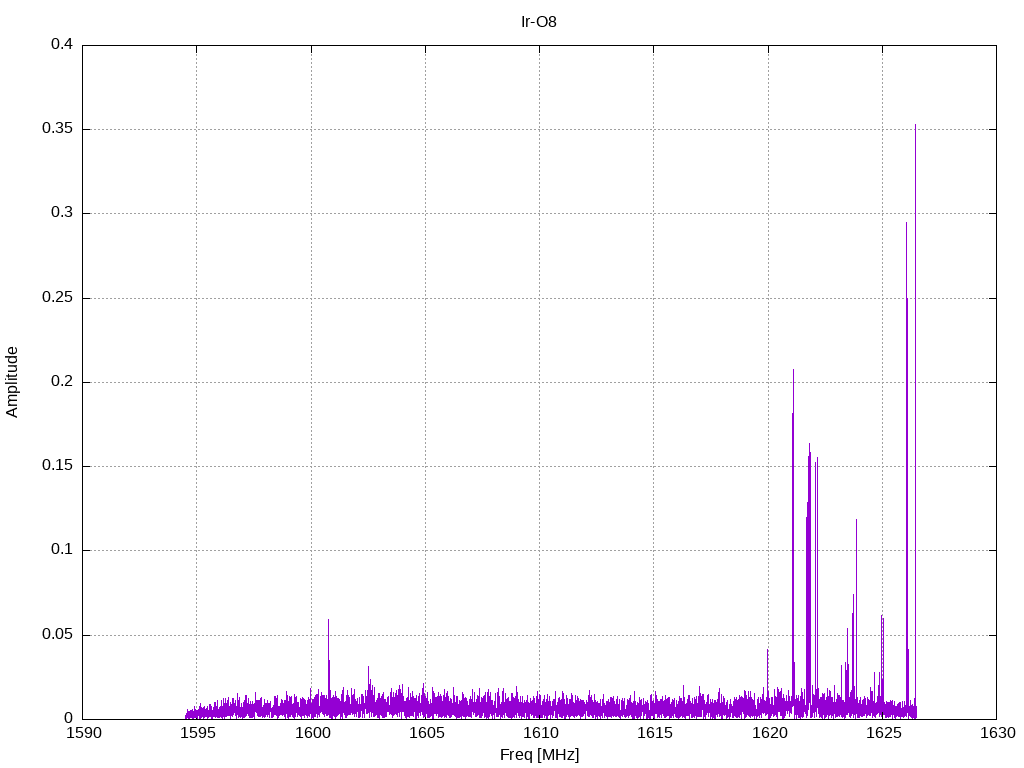Image resolution: width=1024 pixels, height=768 pixels.
Task: Click x-axis tick label 1620
Action: coord(769,733)
